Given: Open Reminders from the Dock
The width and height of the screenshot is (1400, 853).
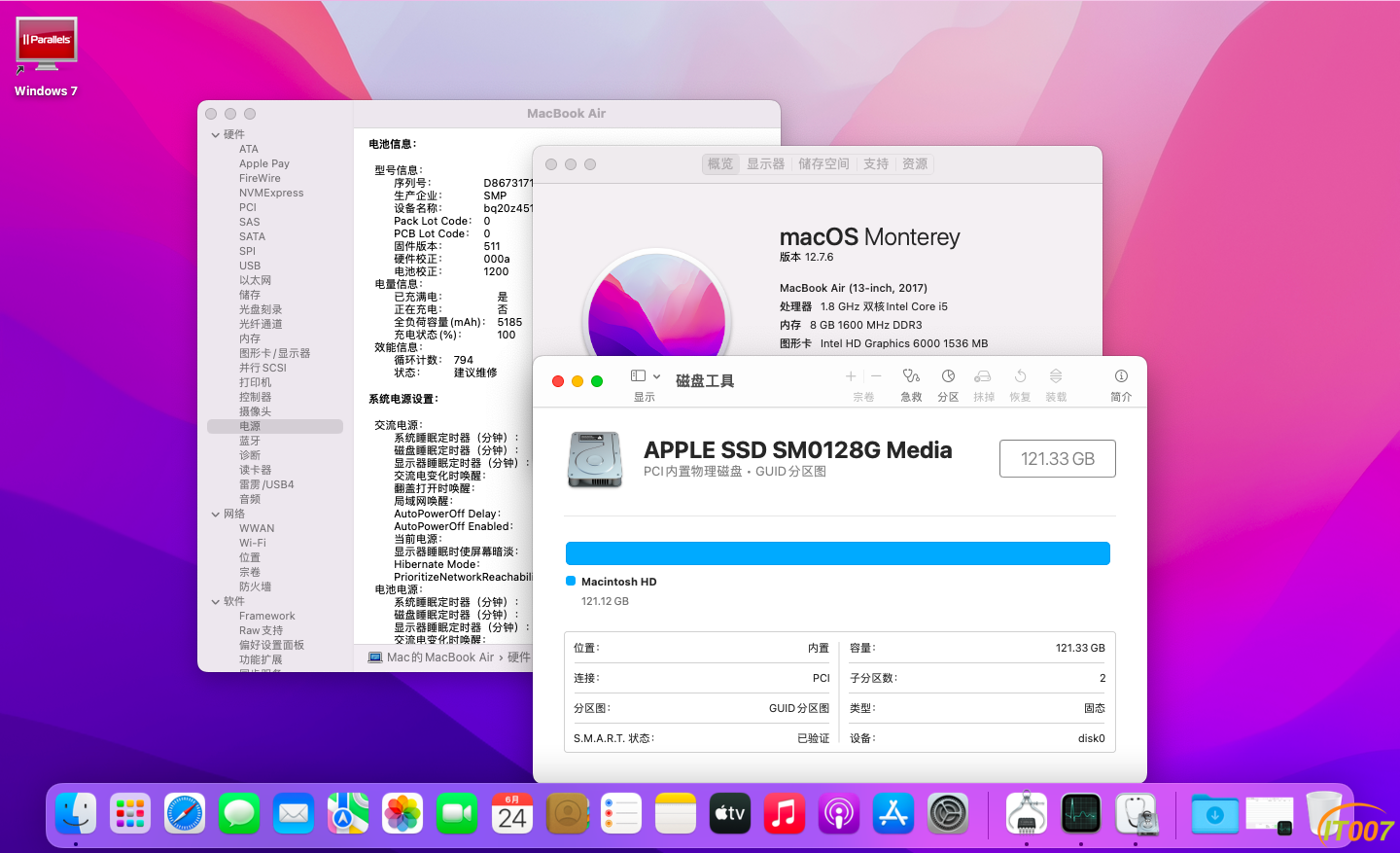Looking at the screenshot, I should coord(621,813).
